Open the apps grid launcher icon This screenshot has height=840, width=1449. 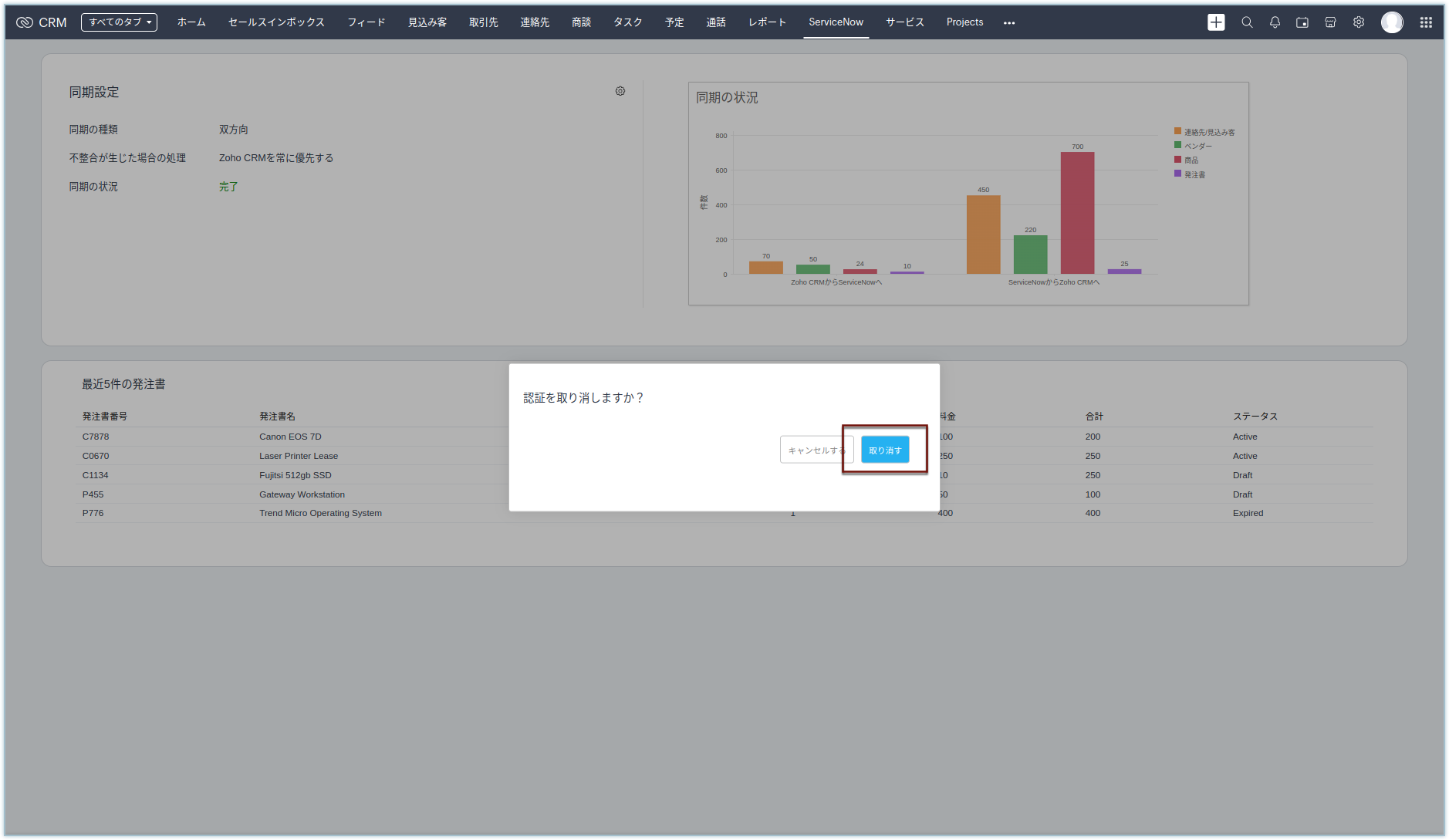click(x=1426, y=22)
